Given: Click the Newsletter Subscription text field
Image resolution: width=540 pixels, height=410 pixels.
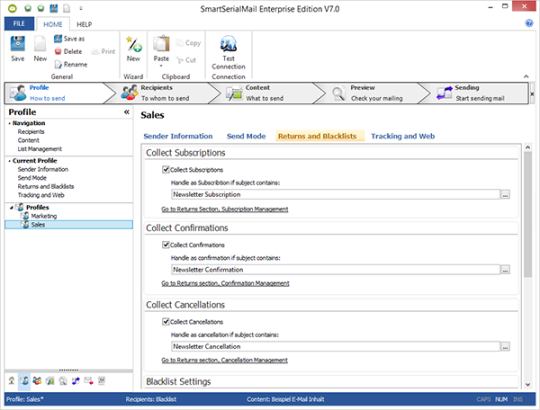Looking at the screenshot, I should [x=335, y=195].
